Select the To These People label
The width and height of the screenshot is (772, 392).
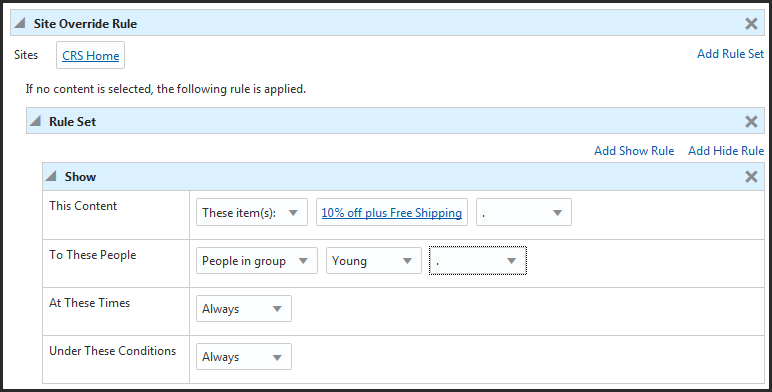(x=93, y=255)
